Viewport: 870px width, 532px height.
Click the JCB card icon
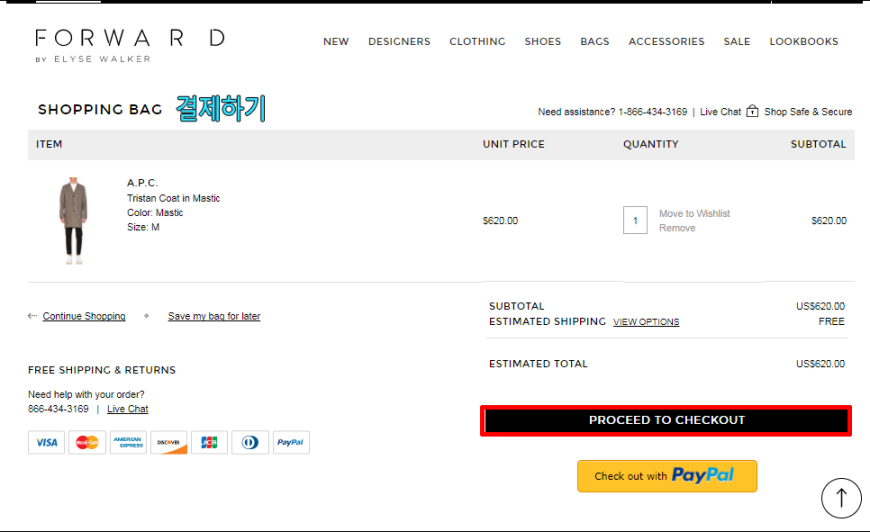(x=209, y=442)
